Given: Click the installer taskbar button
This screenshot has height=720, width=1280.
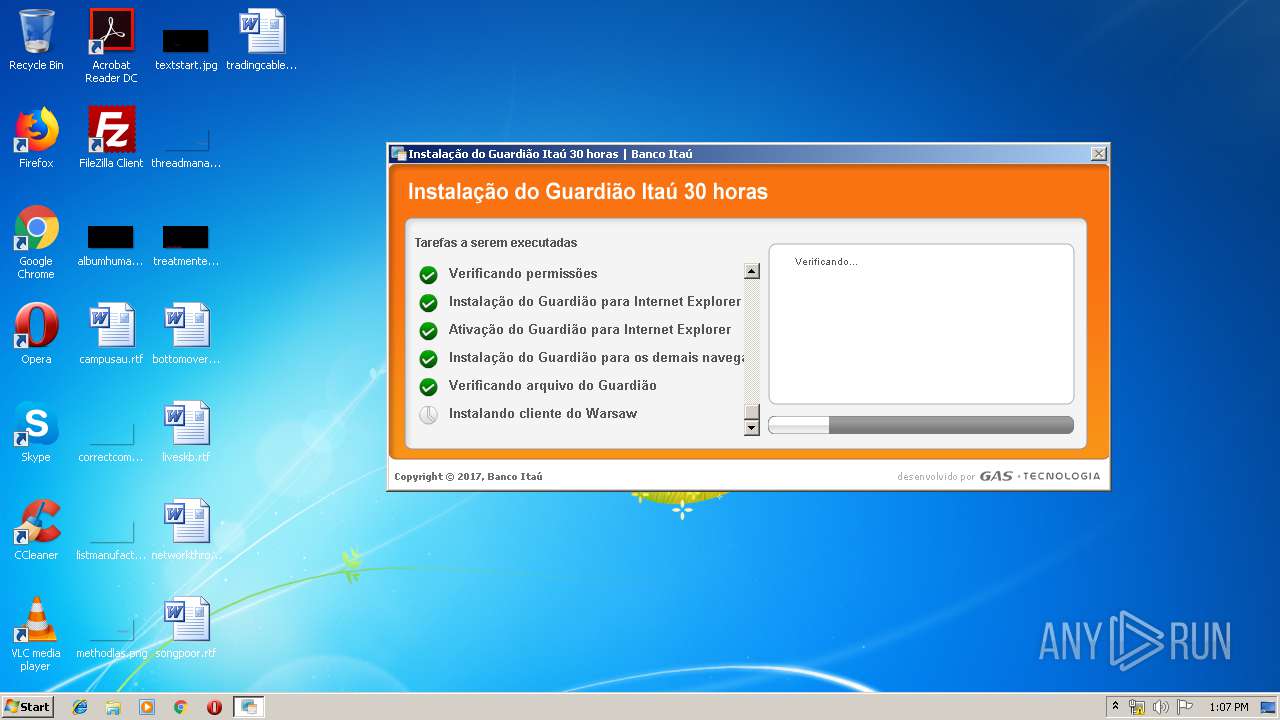Looking at the screenshot, I should (x=249, y=707).
